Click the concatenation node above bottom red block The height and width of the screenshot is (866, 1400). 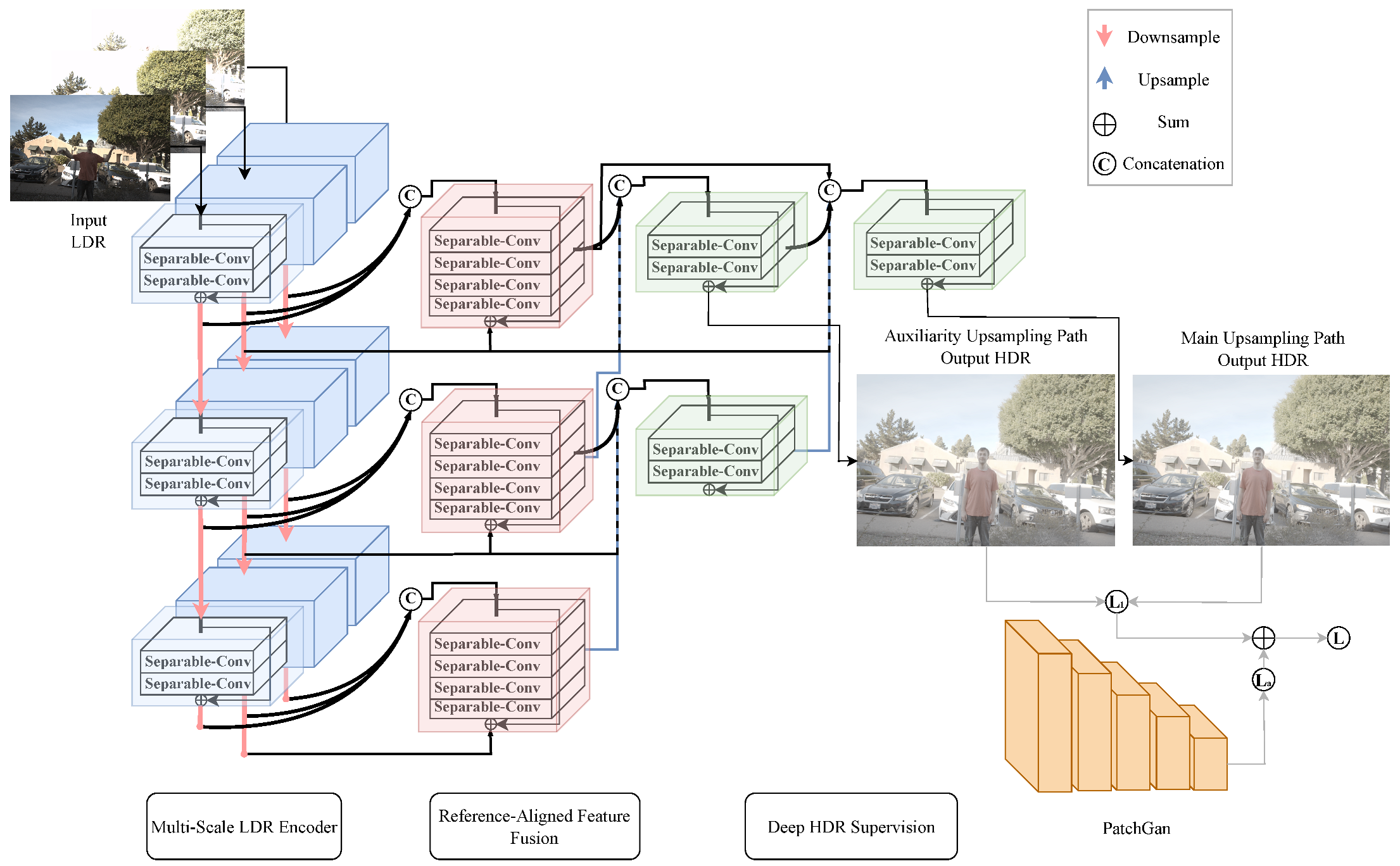pyautogui.click(x=410, y=598)
